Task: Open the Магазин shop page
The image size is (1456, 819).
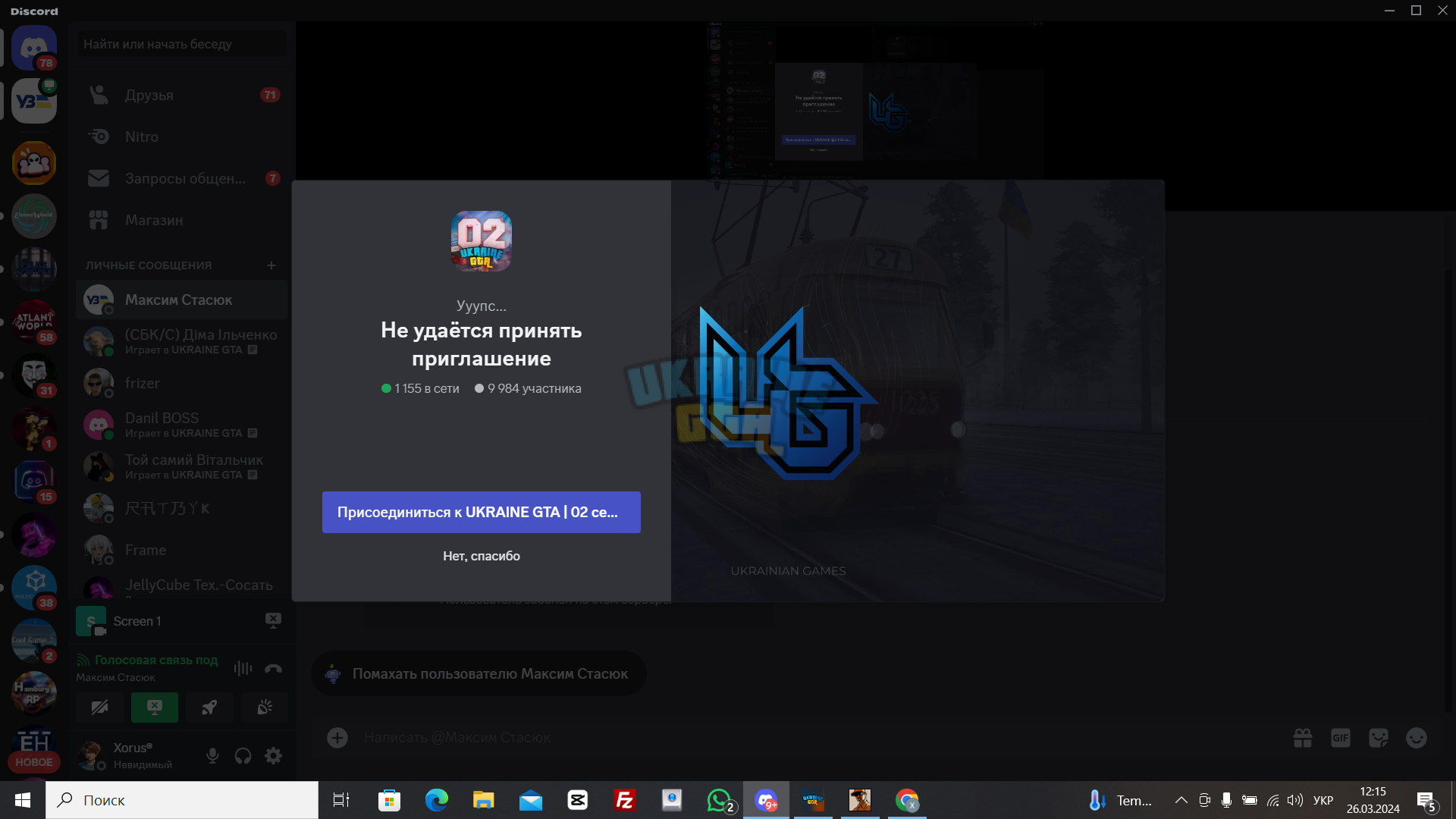Action: (182, 220)
